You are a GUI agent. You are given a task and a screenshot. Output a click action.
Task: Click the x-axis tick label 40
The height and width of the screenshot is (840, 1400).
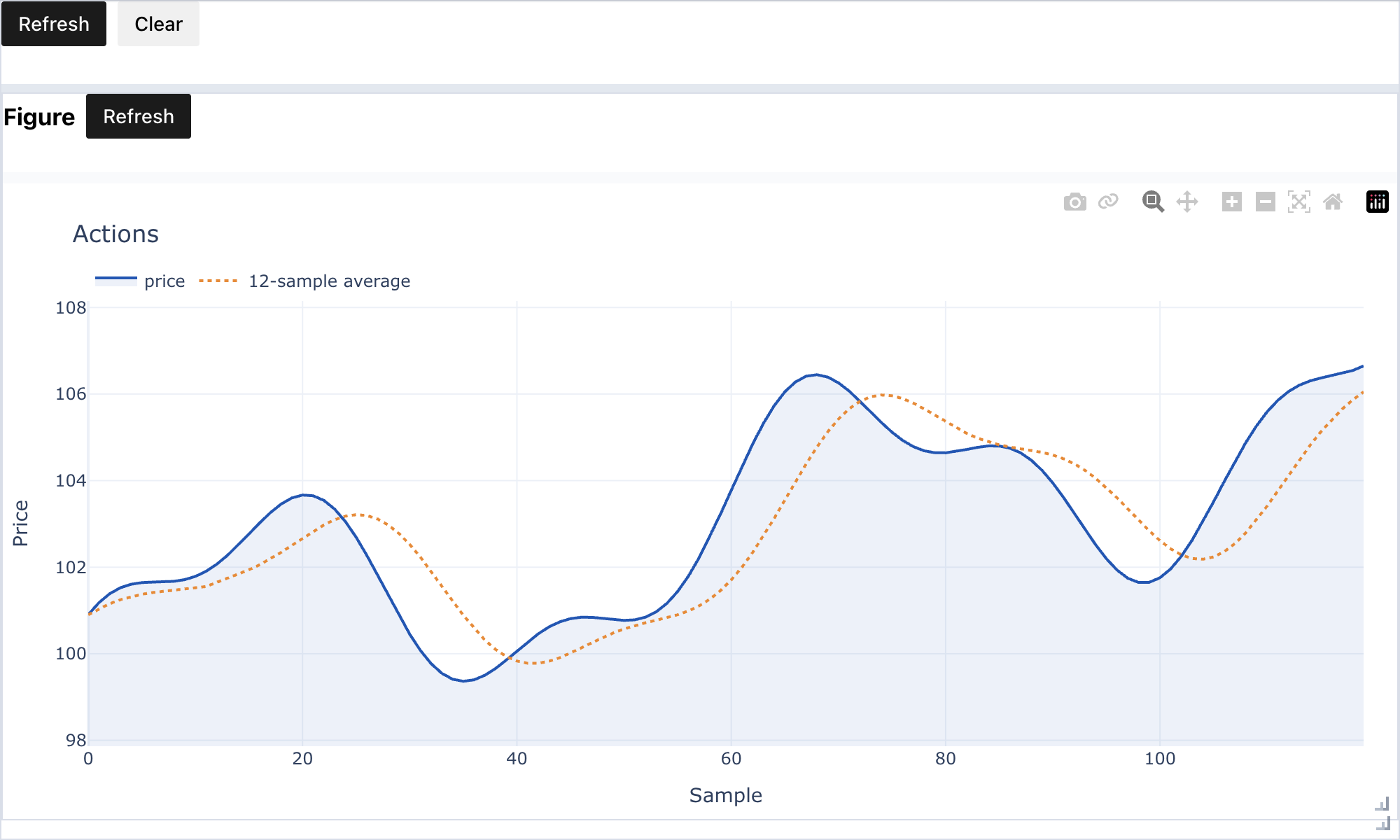pyautogui.click(x=517, y=759)
